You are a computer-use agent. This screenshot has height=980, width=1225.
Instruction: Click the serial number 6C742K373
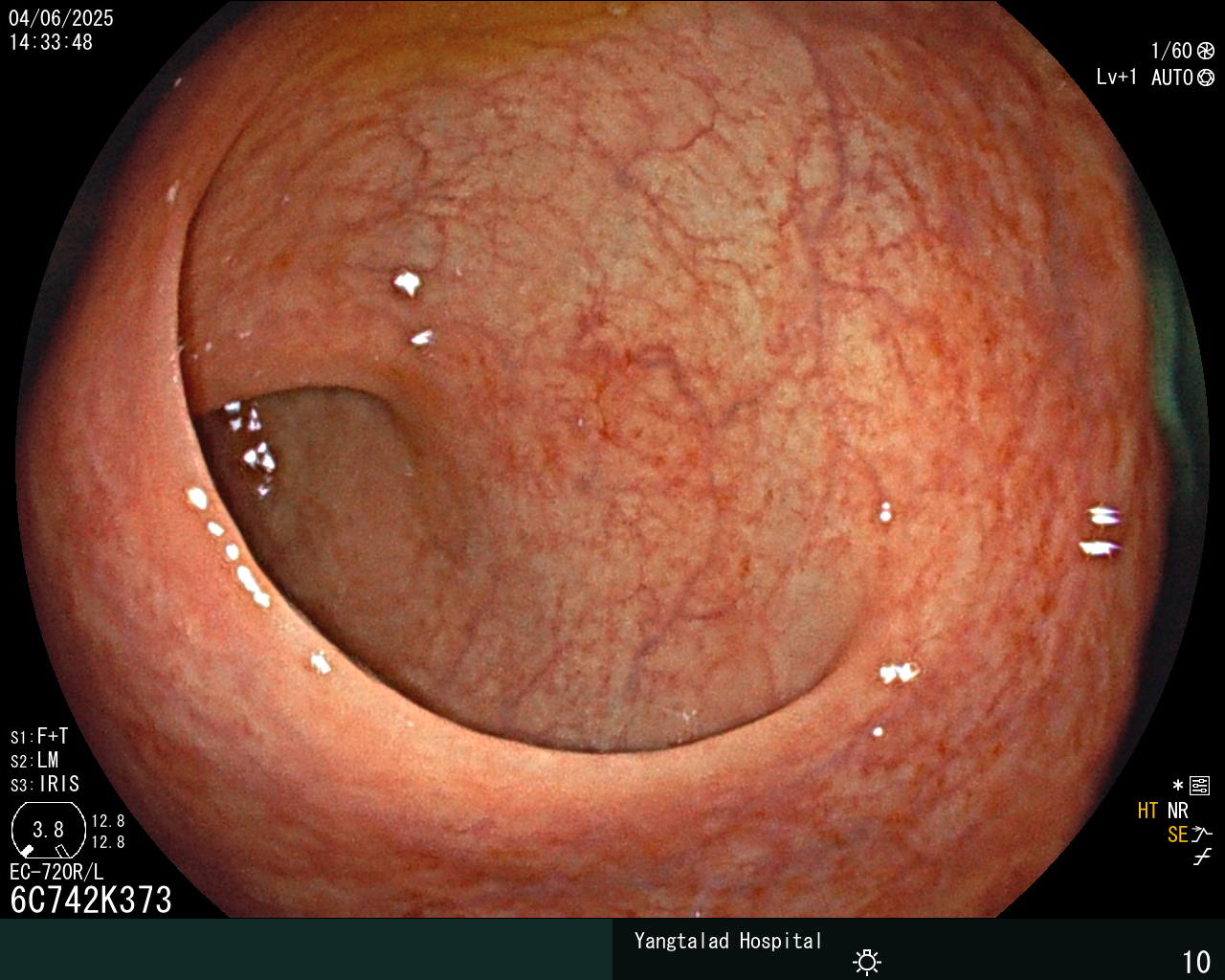[x=91, y=901]
